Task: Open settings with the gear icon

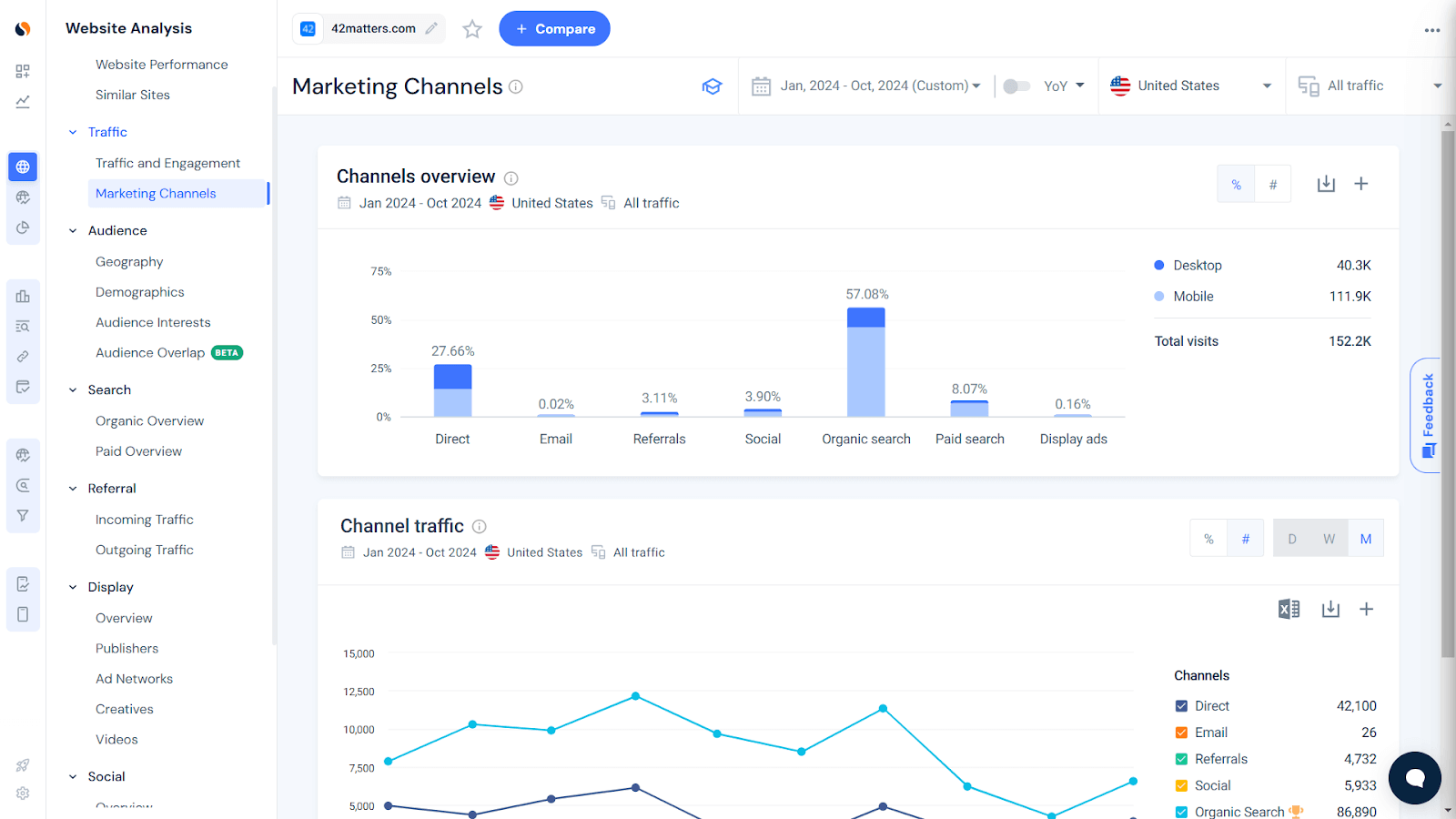Action: tap(23, 793)
